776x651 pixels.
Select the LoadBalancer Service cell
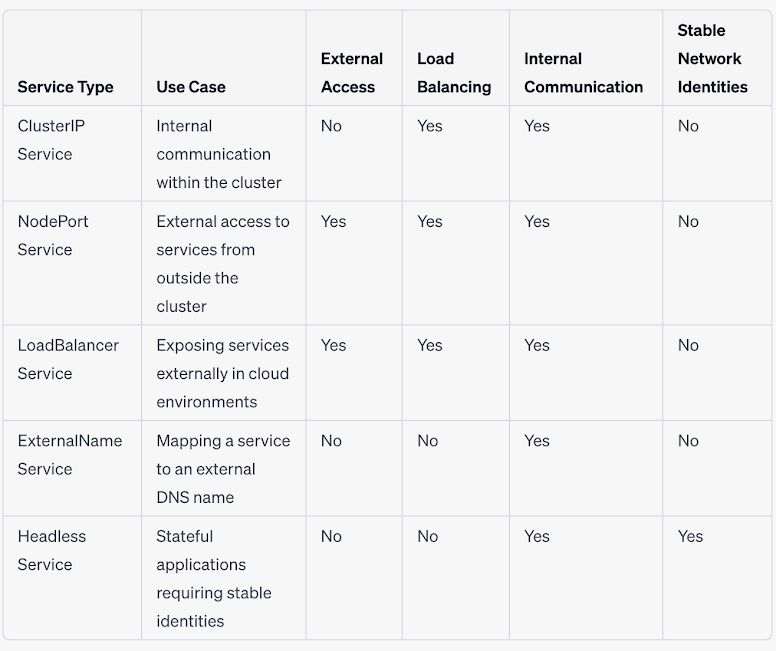point(68,359)
